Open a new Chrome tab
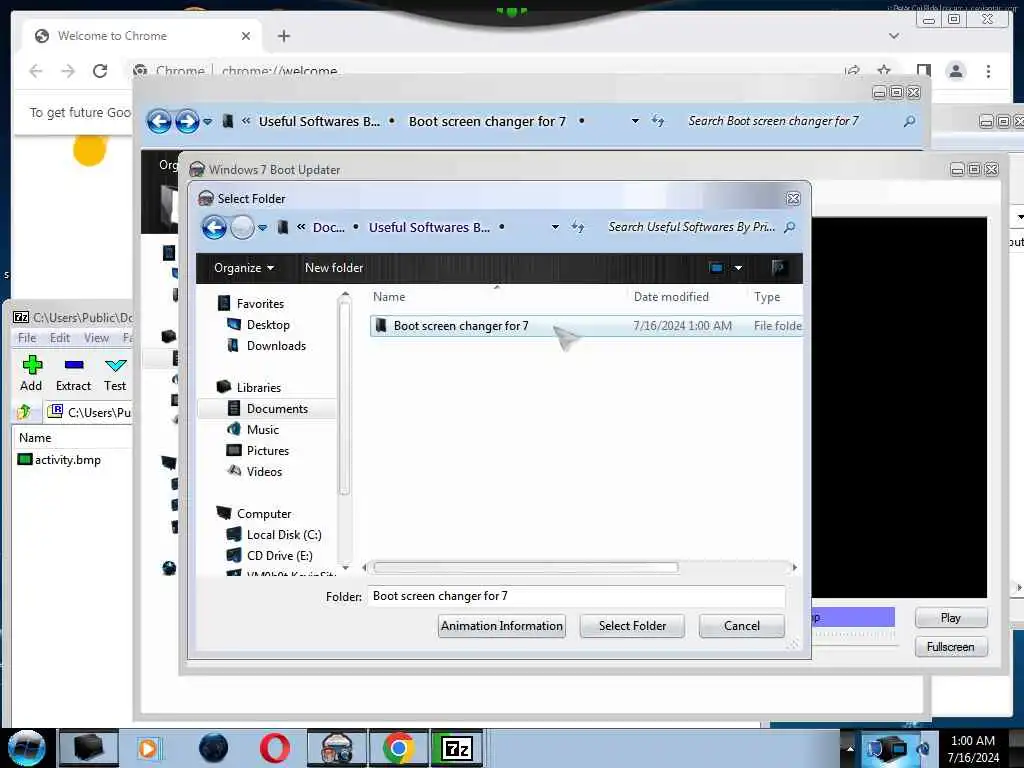The height and width of the screenshot is (768, 1024). [284, 36]
